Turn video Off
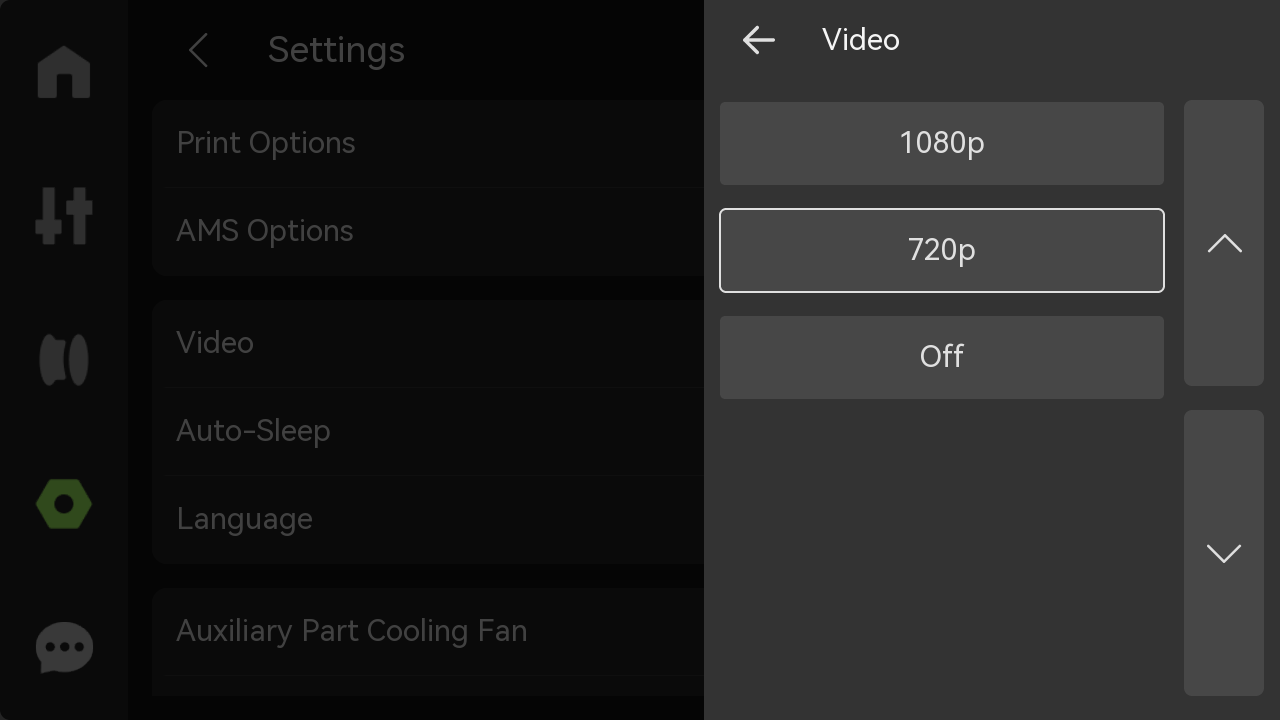This screenshot has width=1280, height=720. 942,357
